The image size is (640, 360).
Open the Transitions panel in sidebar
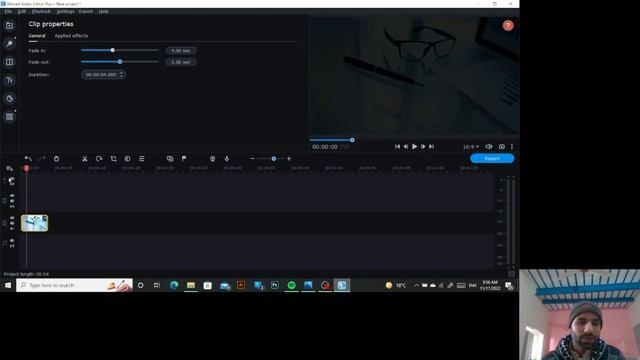[x=9, y=62]
